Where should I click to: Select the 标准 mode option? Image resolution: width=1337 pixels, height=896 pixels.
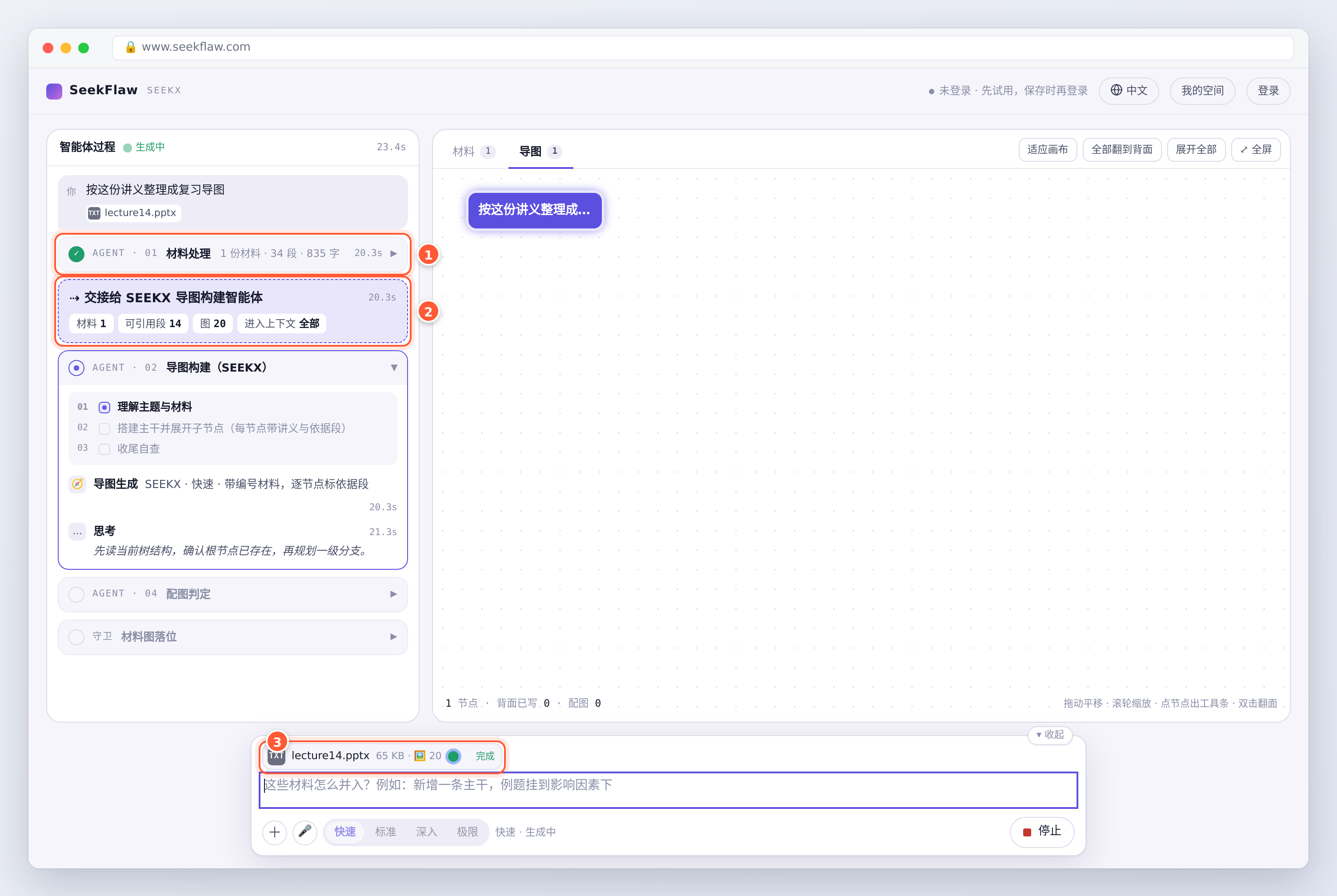pyautogui.click(x=386, y=832)
